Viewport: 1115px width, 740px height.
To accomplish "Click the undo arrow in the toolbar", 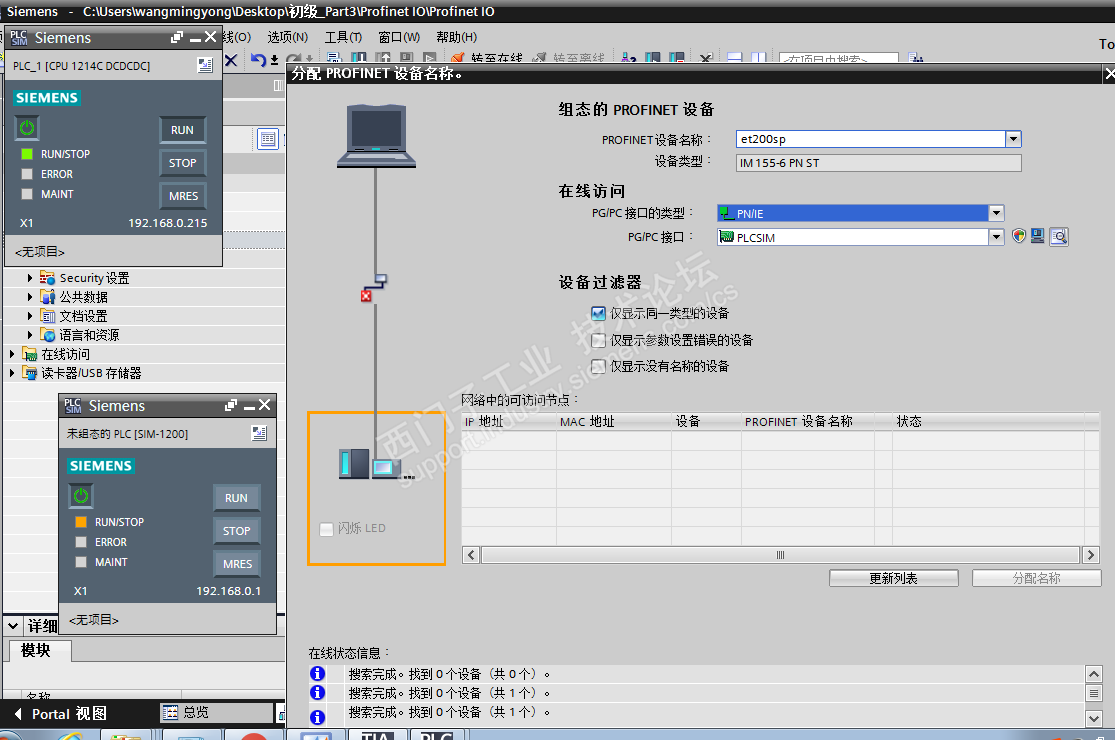I will click(258, 60).
